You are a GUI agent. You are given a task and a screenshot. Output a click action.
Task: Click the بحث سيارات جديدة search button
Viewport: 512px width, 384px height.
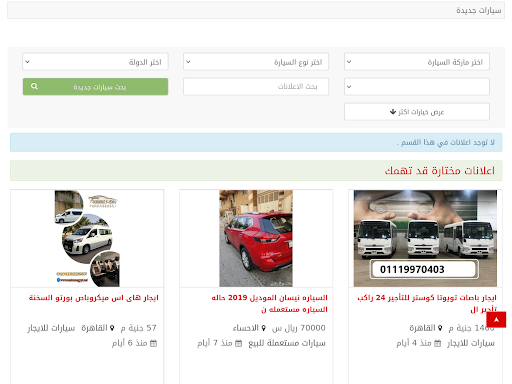tap(95, 87)
